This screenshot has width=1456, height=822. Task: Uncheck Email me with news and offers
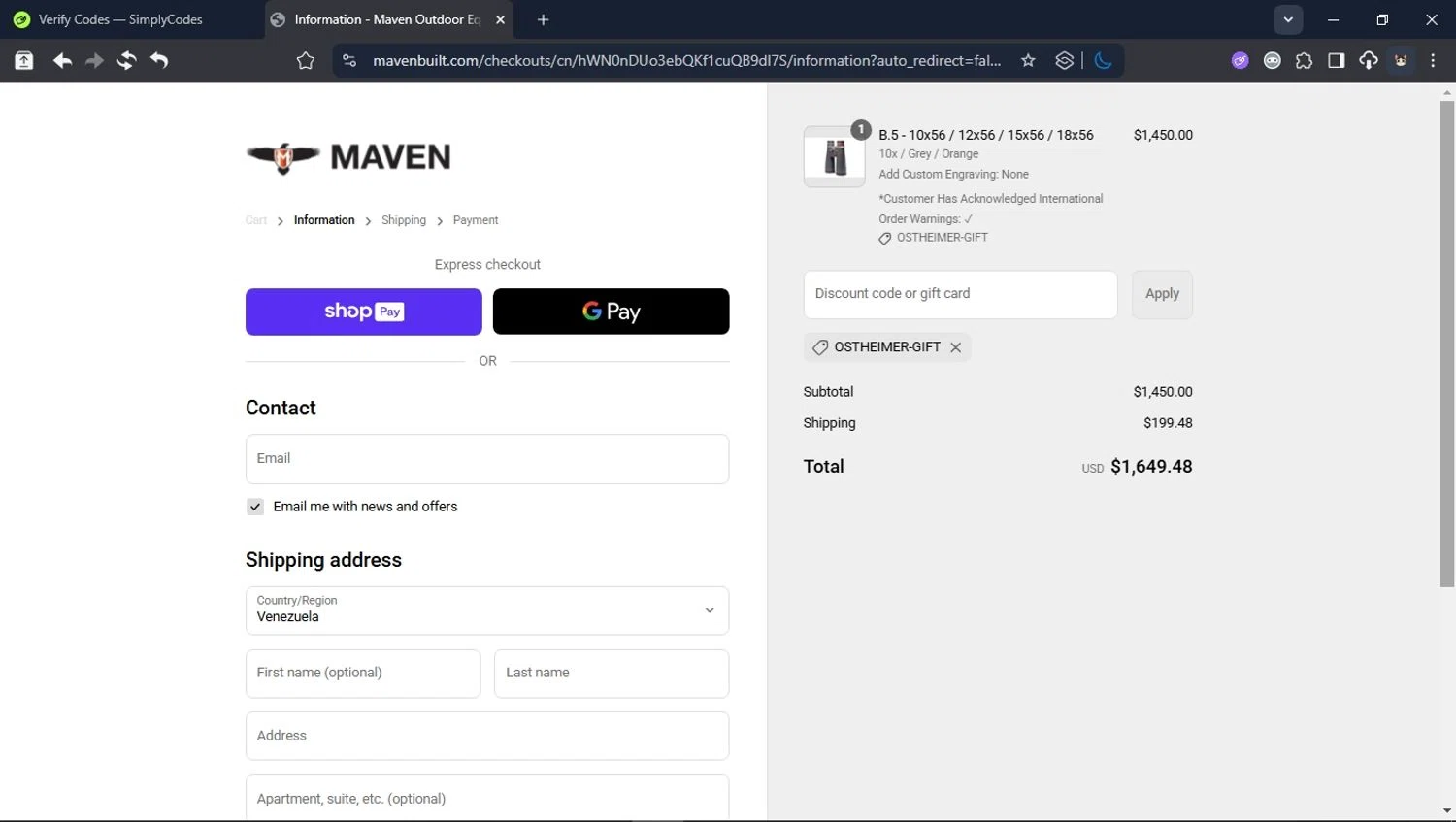[x=255, y=507]
